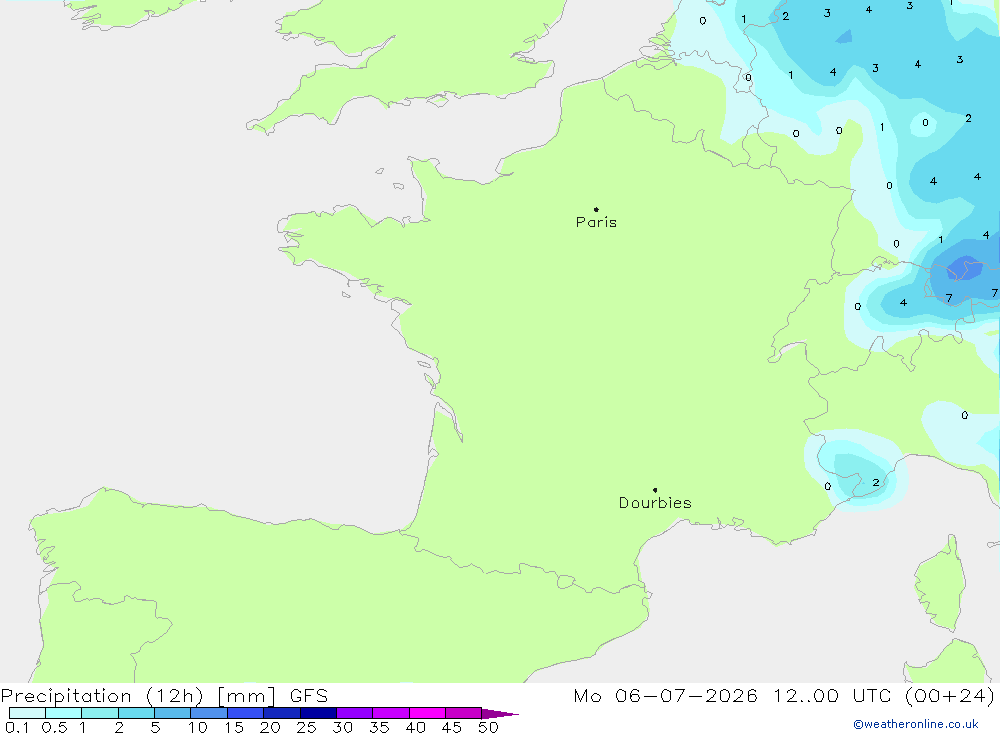
Task: Click the 2 mm value near the Riviera
Action: pos(876,482)
